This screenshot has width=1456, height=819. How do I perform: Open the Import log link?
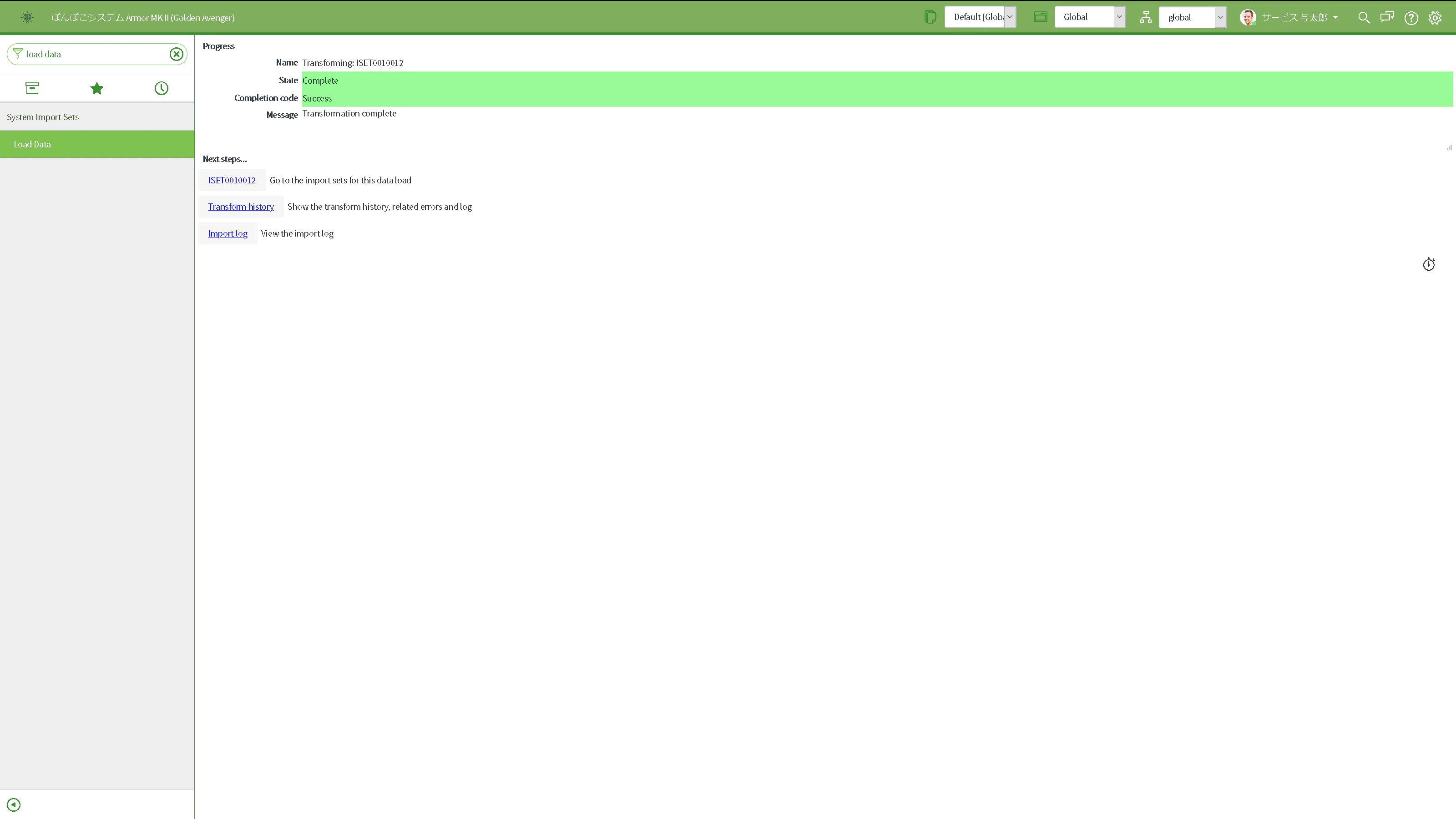(x=228, y=233)
